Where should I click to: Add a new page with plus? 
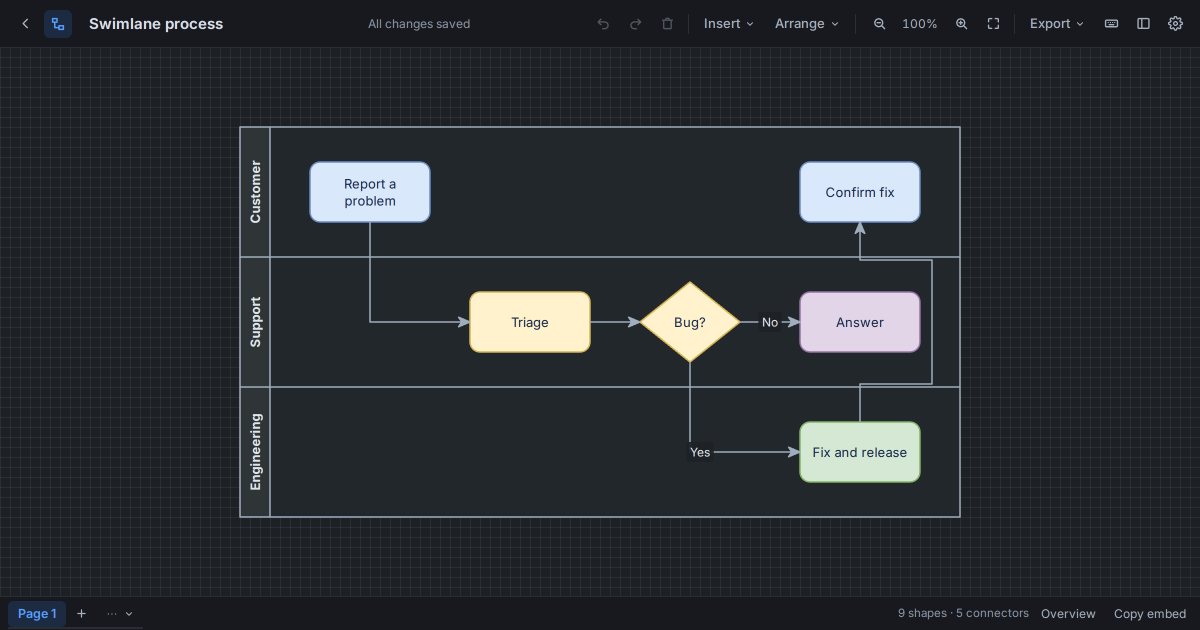click(82, 614)
